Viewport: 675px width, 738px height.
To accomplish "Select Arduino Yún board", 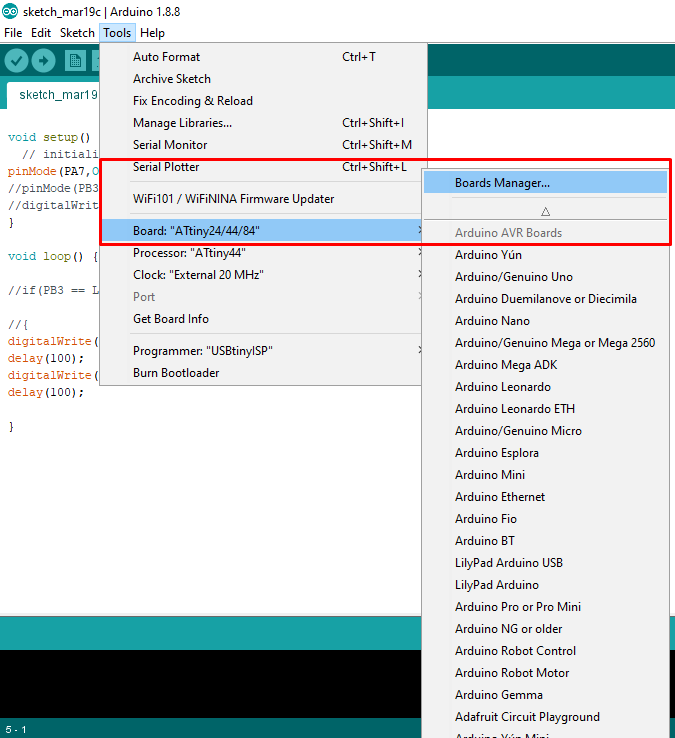I will (x=546, y=255).
